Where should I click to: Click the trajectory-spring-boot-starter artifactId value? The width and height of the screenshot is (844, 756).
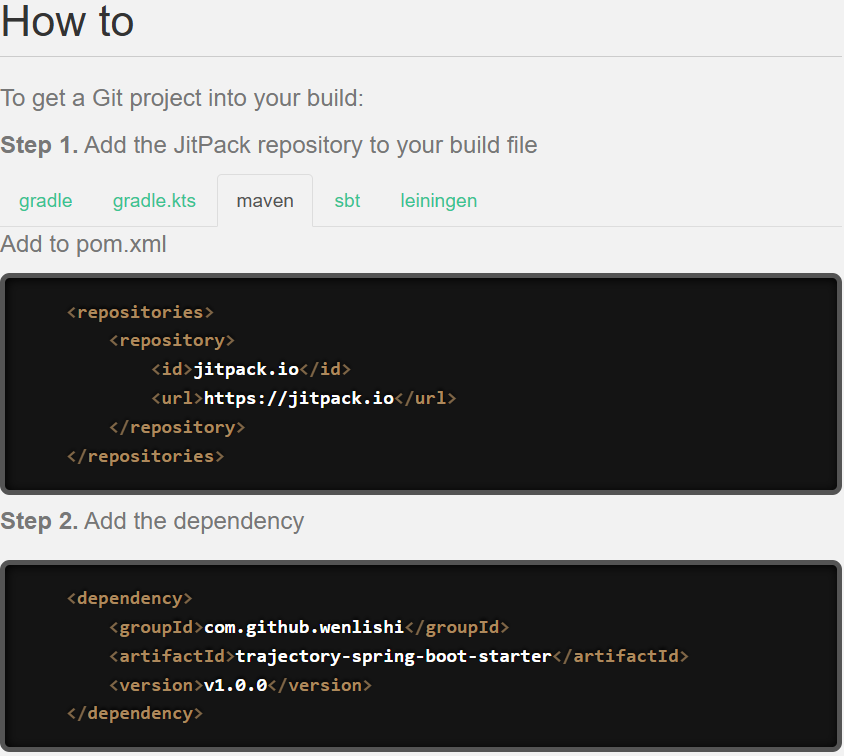click(x=393, y=656)
